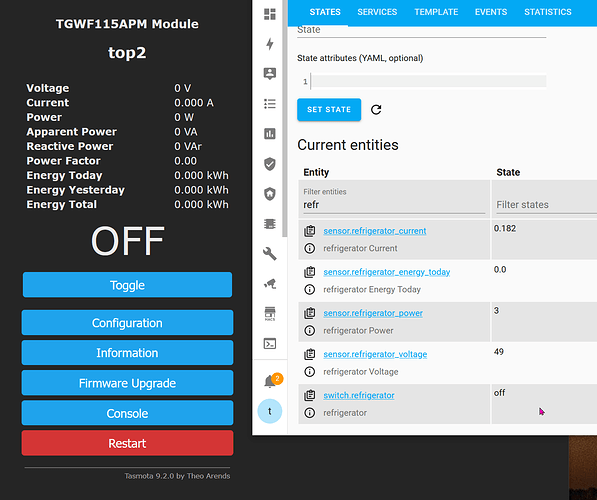
Task: Open the switch.refrigerator entity link
Action: click(359, 395)
